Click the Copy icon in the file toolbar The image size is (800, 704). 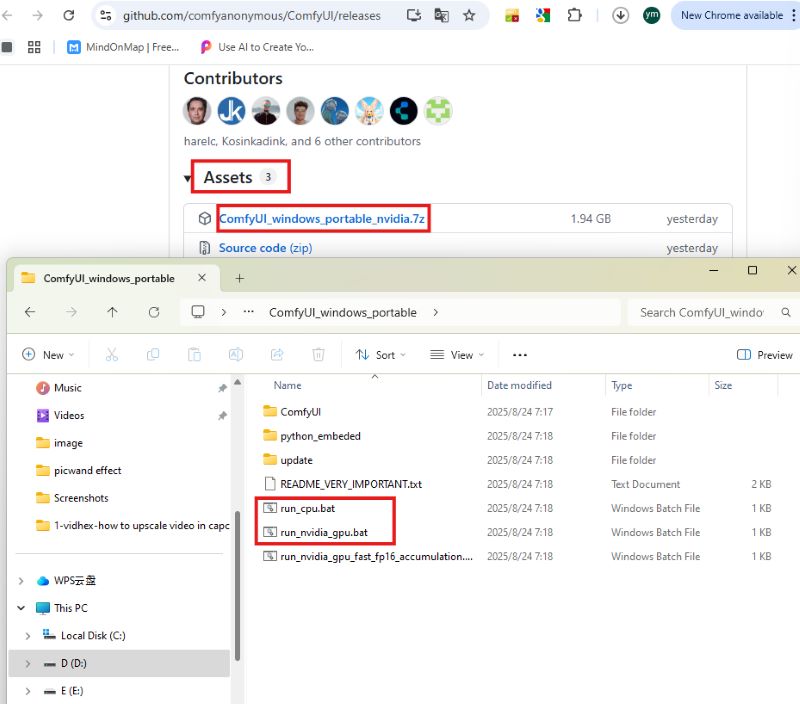[152, 354]
